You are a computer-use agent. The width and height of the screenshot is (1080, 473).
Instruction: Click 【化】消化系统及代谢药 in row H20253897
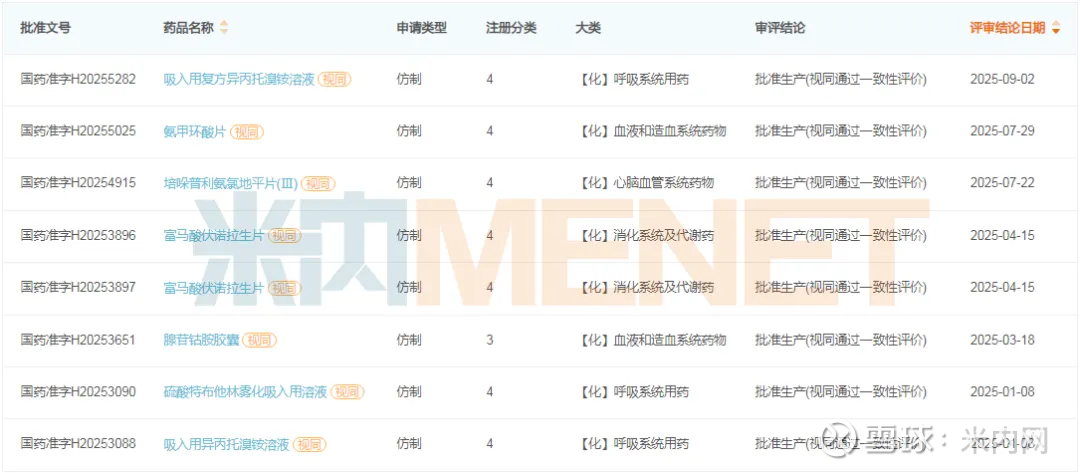point(645,287)
